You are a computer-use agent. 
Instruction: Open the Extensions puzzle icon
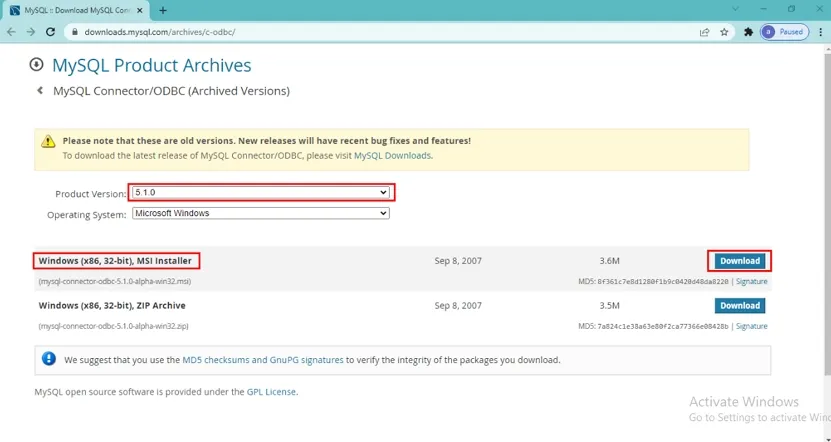[748, 32]
